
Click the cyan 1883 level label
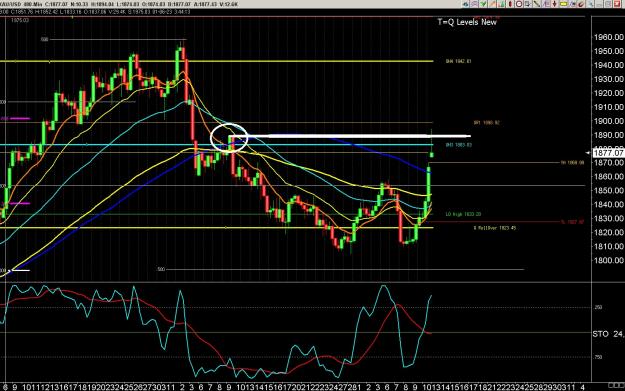pos(458,145)
